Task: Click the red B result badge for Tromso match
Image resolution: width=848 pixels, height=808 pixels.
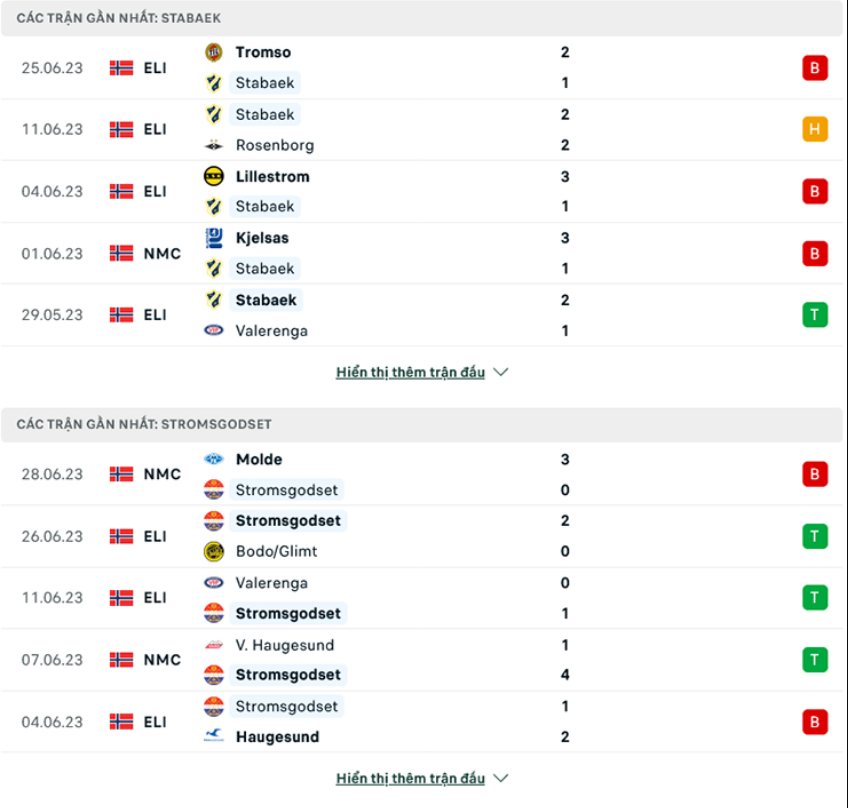Action: pos(815,67)
